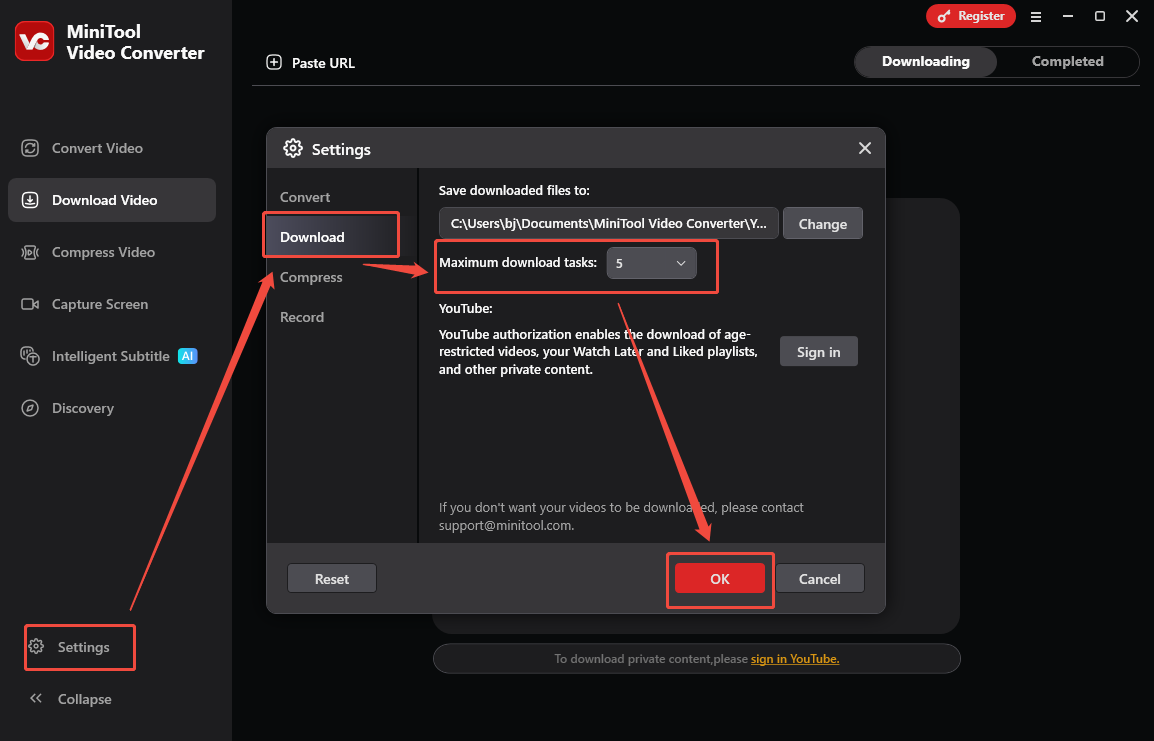Click the Change folder button

[823, 224]
